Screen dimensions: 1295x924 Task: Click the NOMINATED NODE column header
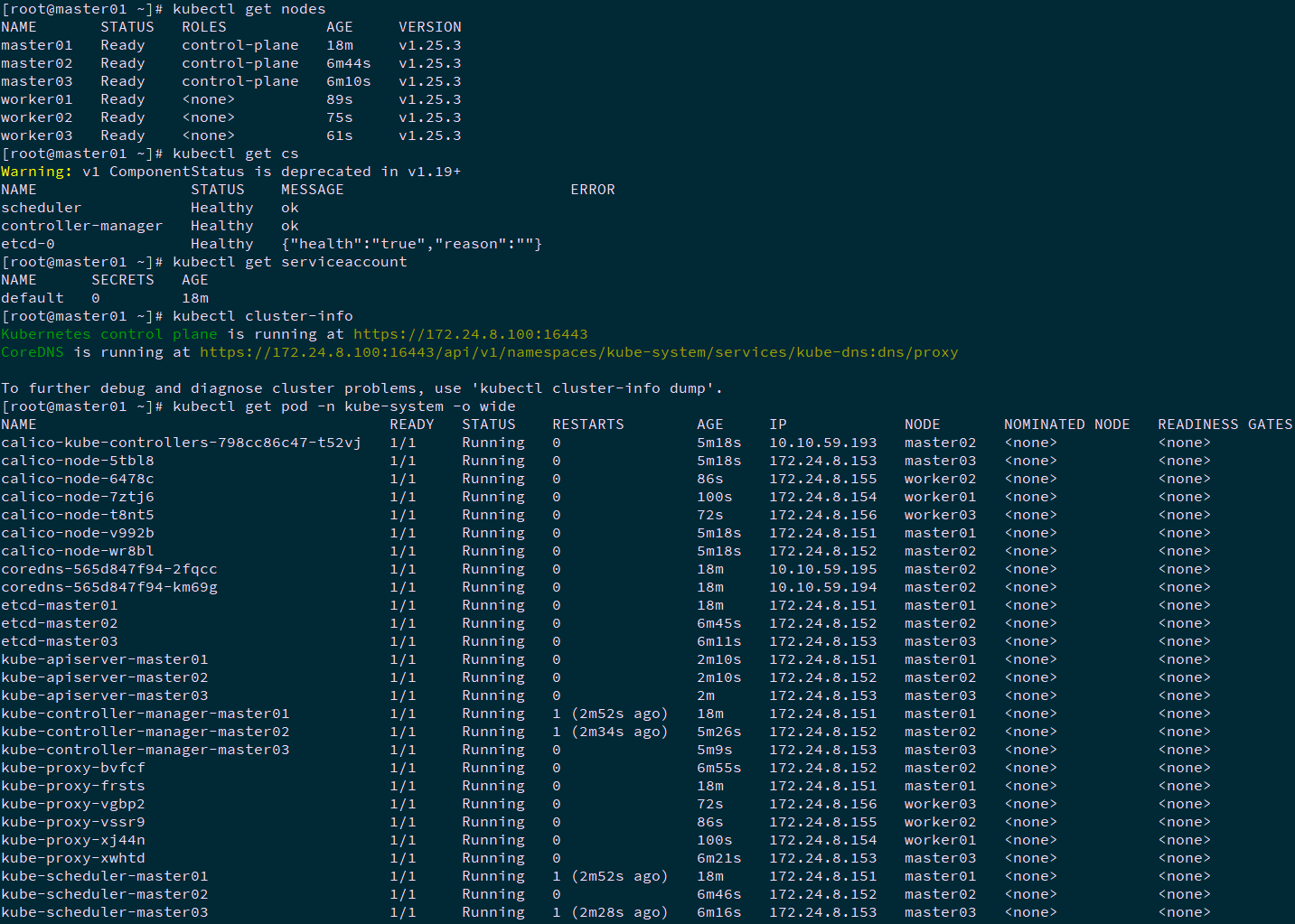tap(1066, 425)
